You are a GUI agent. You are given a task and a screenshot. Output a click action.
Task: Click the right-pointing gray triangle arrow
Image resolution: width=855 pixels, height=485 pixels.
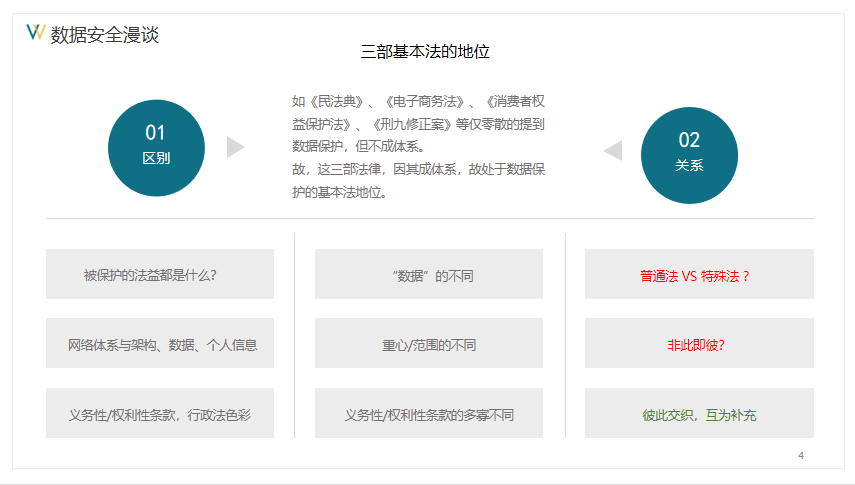(235, 147)
